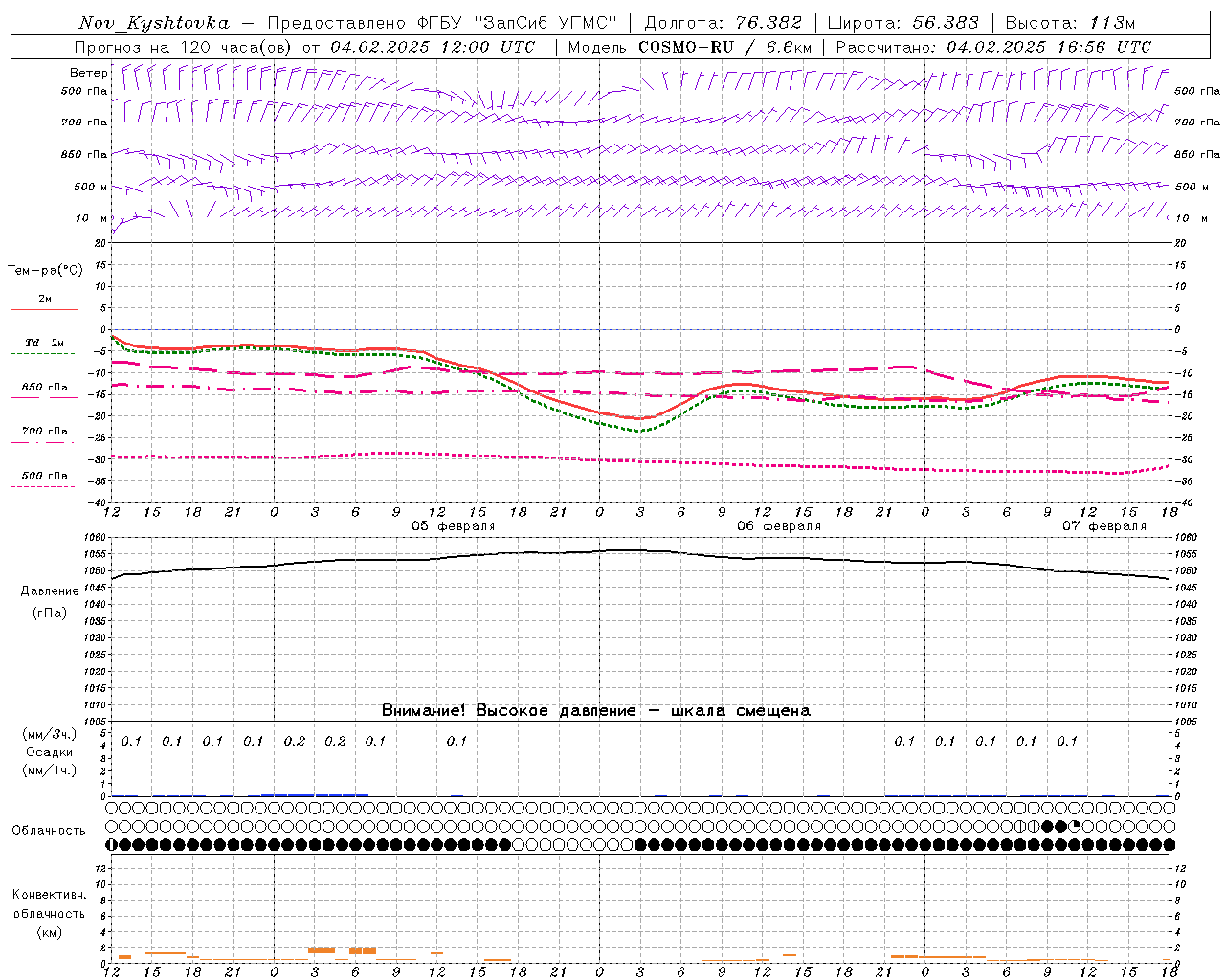Click the latitude value Широта: 56.383

903,23
